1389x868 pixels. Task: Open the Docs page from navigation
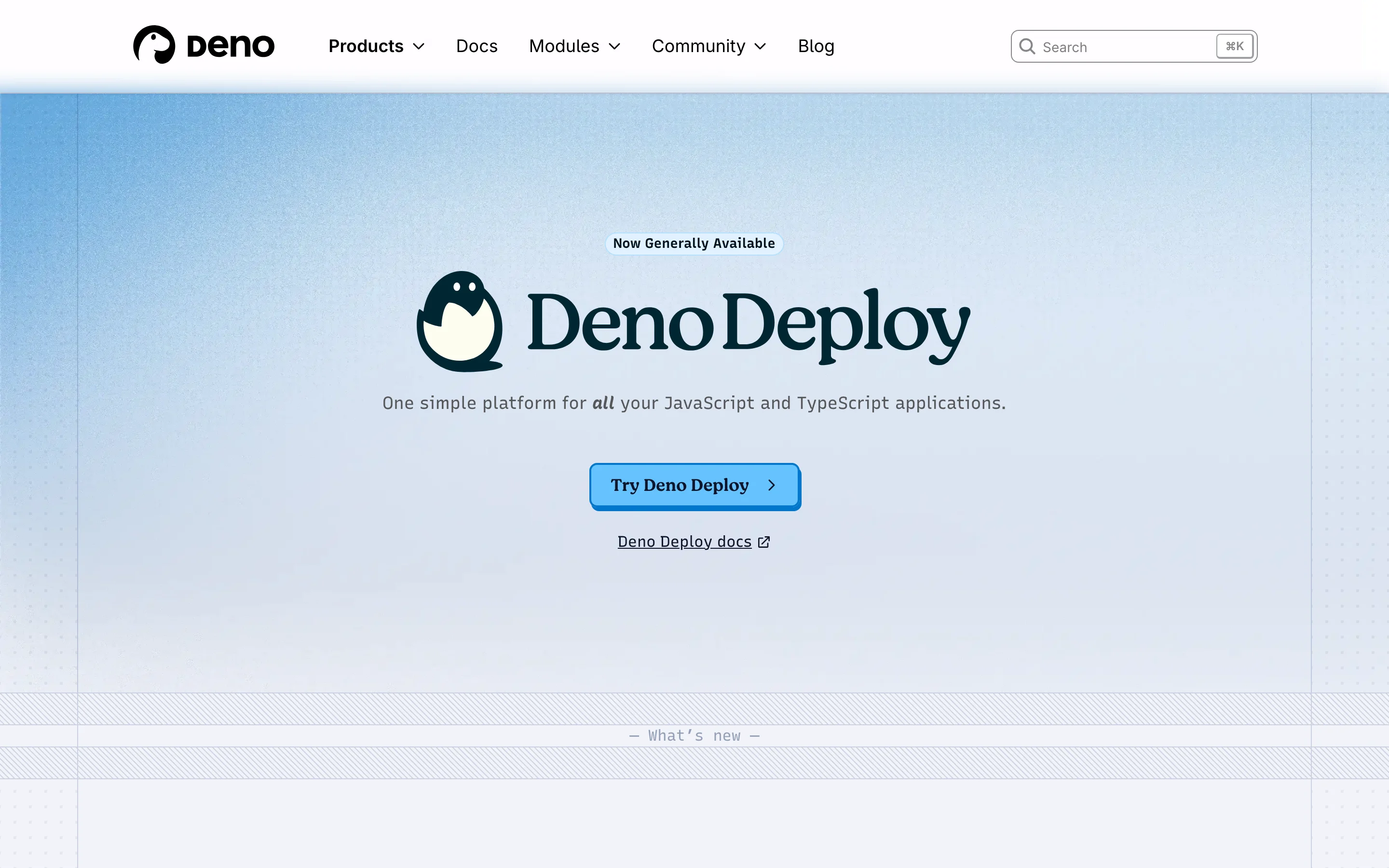(477, 46)
